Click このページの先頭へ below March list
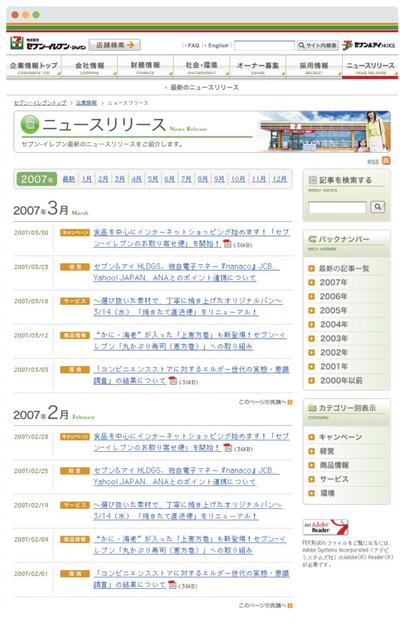The height and width of the screenshot is (626, 400). tap(265, 402)
